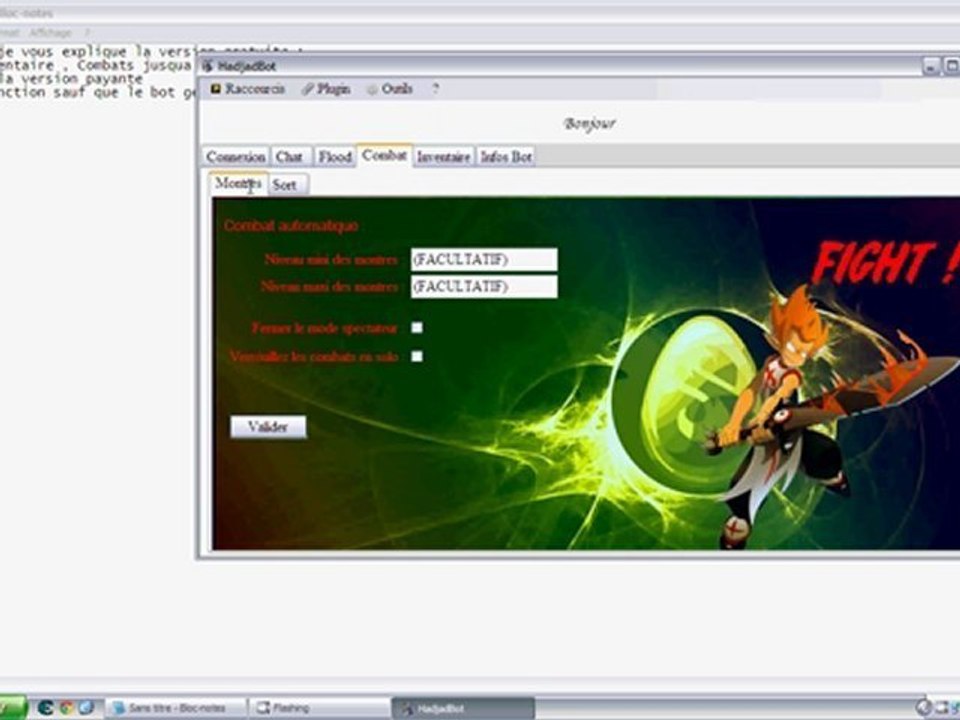Open Affichage menu in Bloc-notes
This screenshot has height=720, width=960.
point(51,32)
